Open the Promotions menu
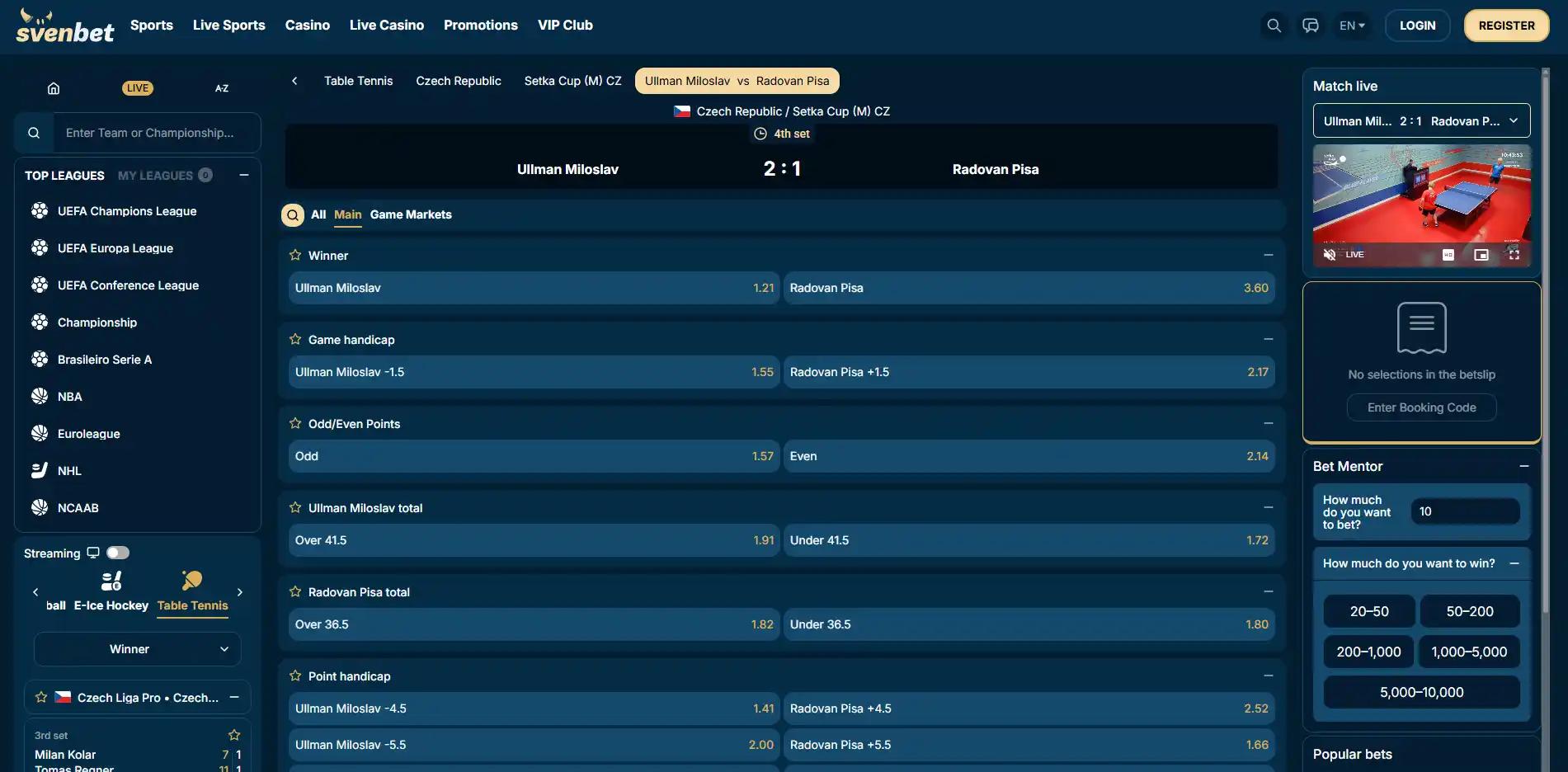The width and height of the screenshot is (1568, 772). (x=481, y=26)
